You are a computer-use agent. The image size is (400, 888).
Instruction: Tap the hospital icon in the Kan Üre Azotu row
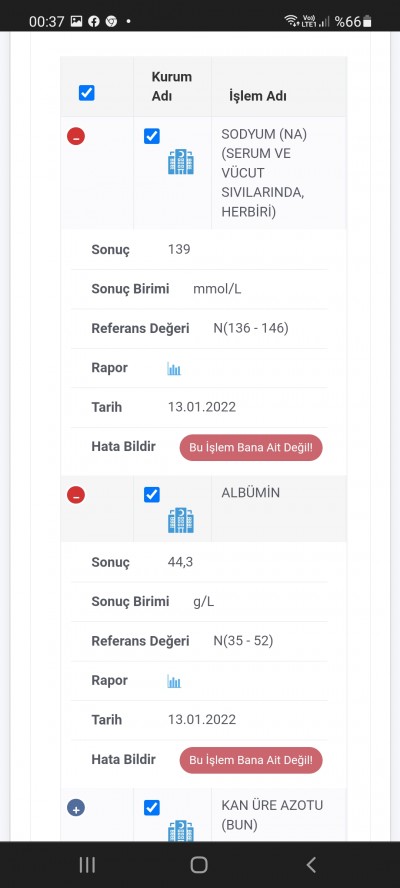point(181,831)
